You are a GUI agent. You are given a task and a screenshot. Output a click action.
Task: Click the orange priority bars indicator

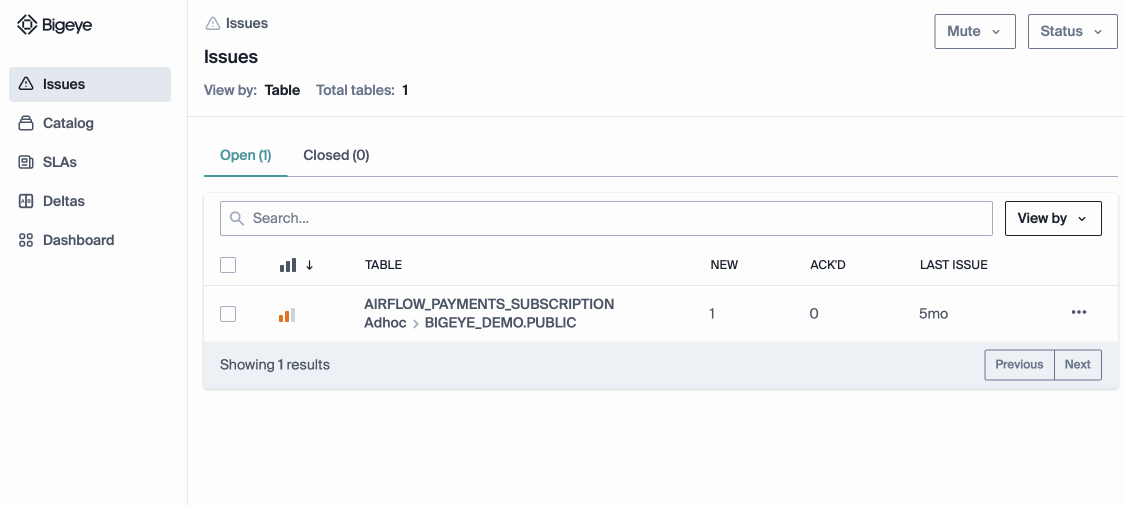tap(287, 315)
